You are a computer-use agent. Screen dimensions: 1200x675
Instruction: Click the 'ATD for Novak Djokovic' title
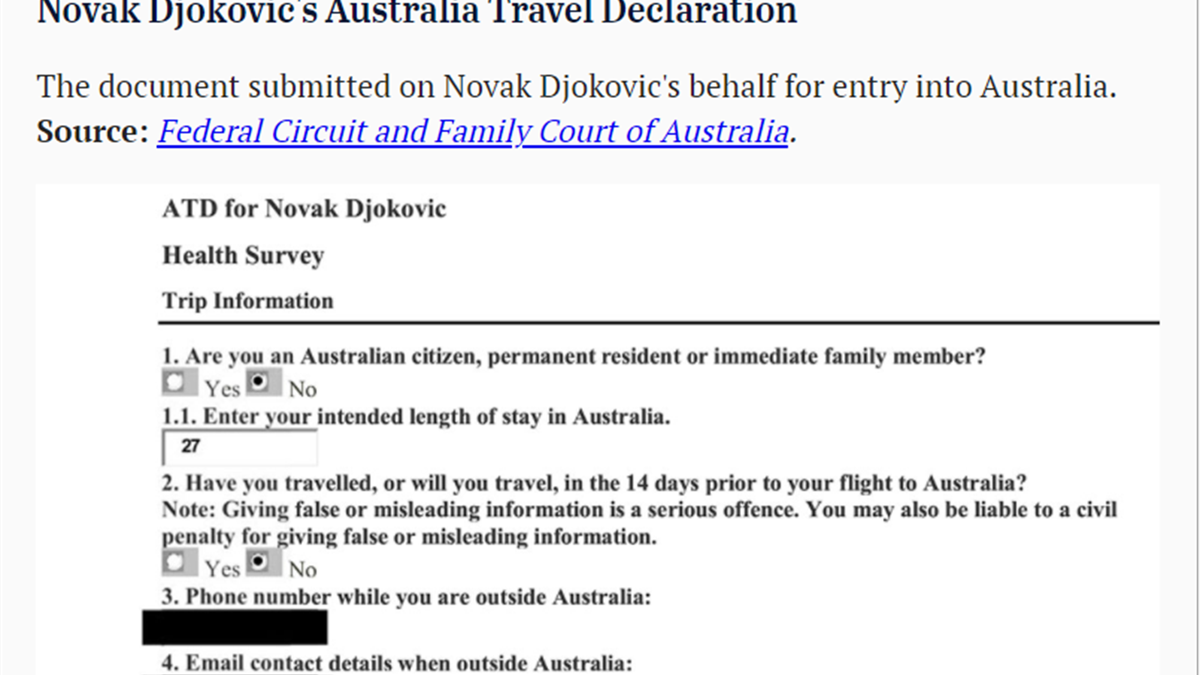304,209
